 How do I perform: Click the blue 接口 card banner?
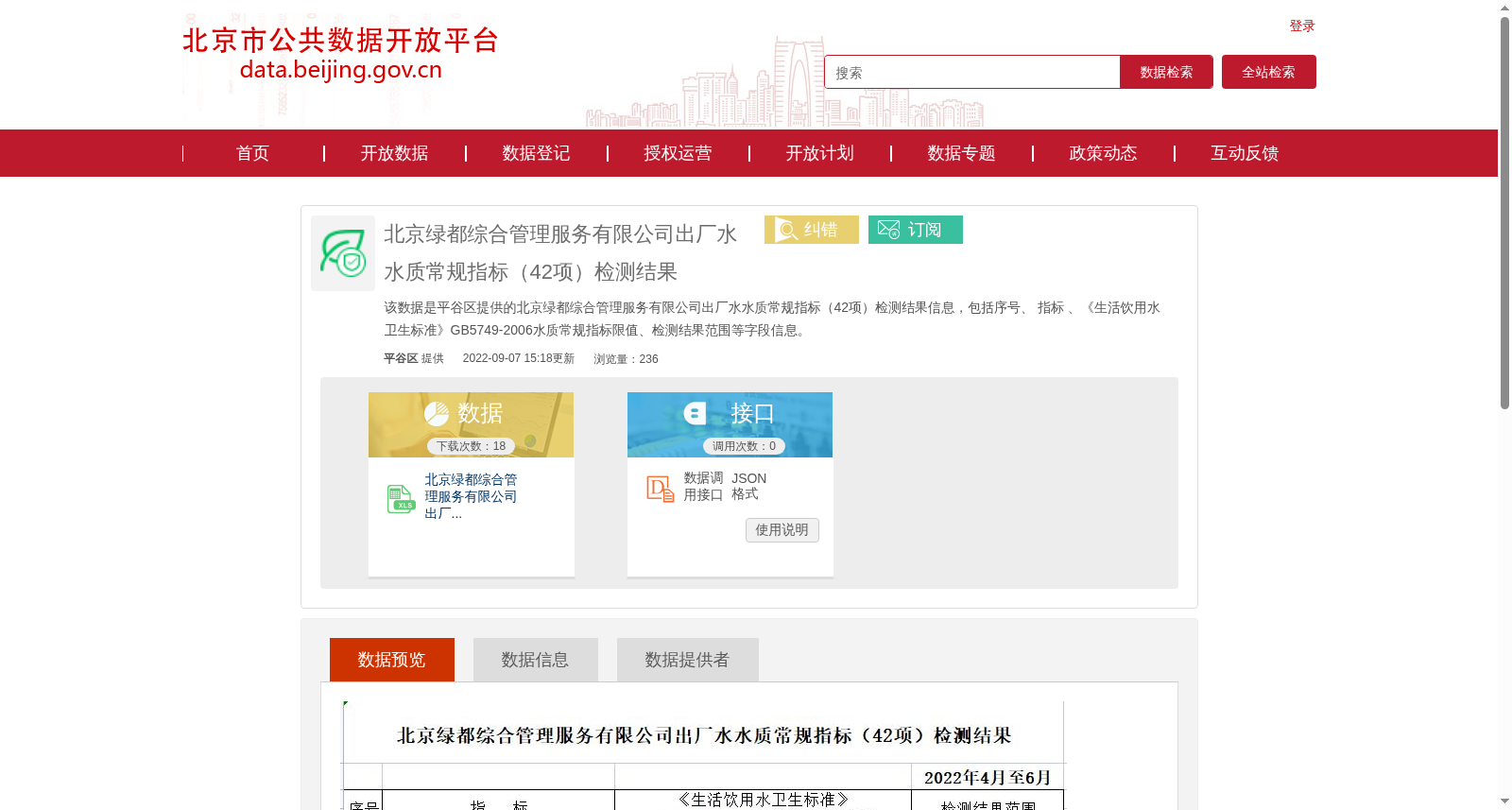click(730, 424)
